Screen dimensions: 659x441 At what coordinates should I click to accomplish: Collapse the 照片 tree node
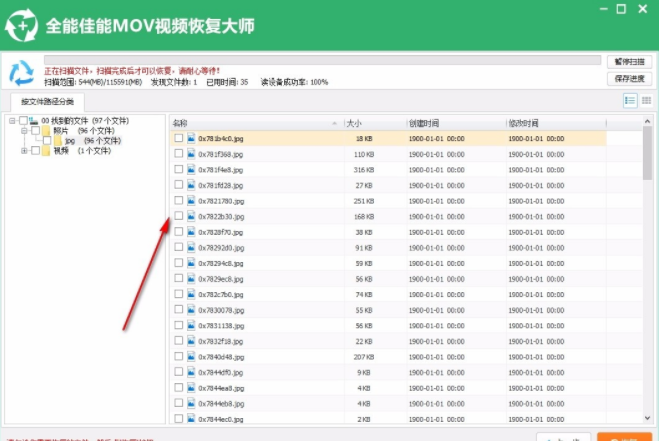click(24, 131)
